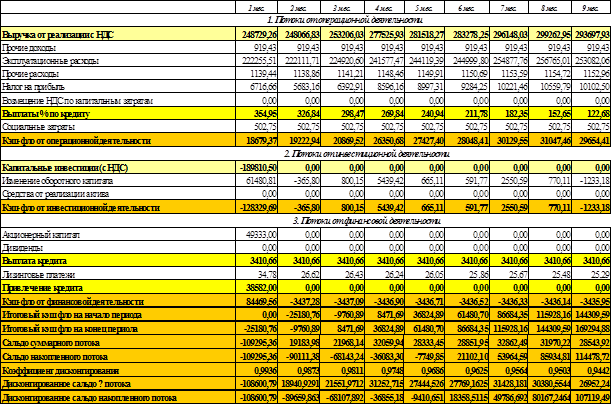Select the 'Выручка от реализации с НДС' row label
The height and width of the screenshot is (405, 611).
click(x=60, y=33)
